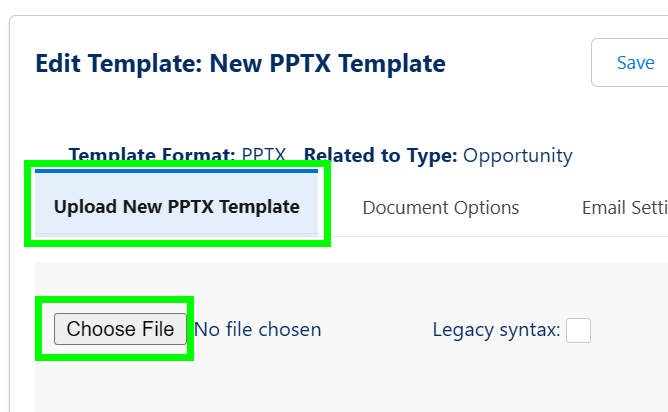
Task: Click the Save button
Action: coord(634,63)
